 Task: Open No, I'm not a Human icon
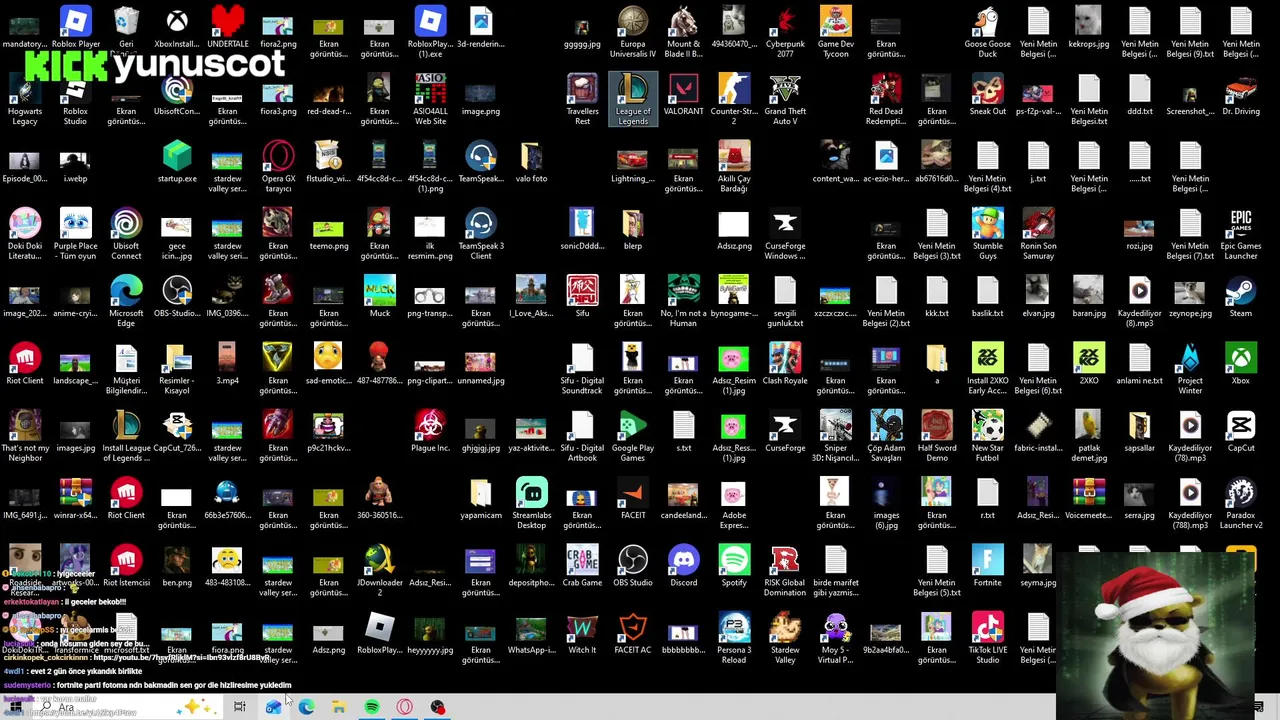(x=683, y=302)
